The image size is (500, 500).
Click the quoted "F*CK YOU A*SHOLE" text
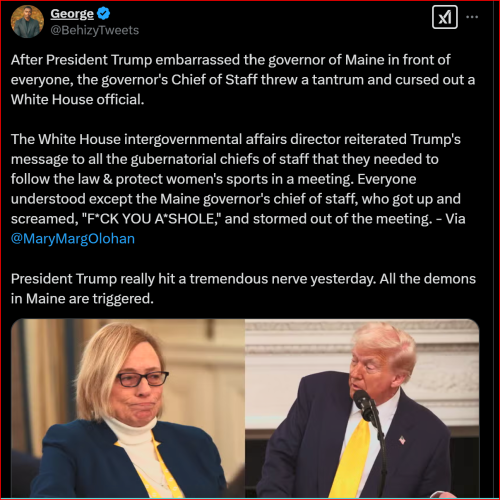(x=151, y=219)
